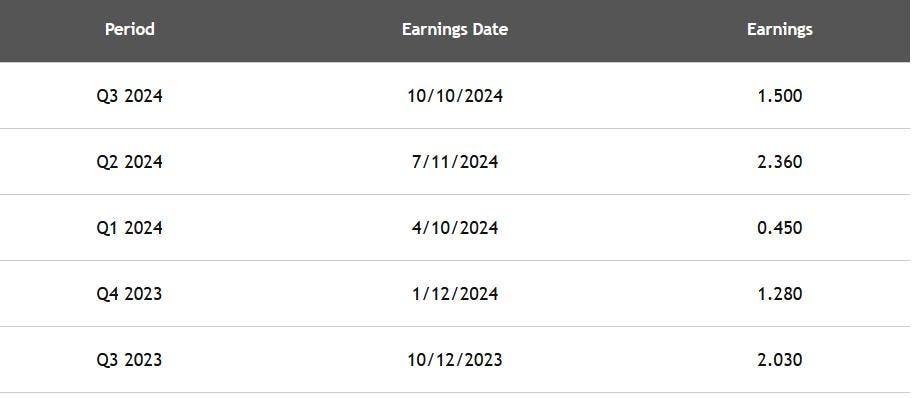
Task: Select the Q4 2023 period cell
Action: pyautogui.click(x=130, y=294)
